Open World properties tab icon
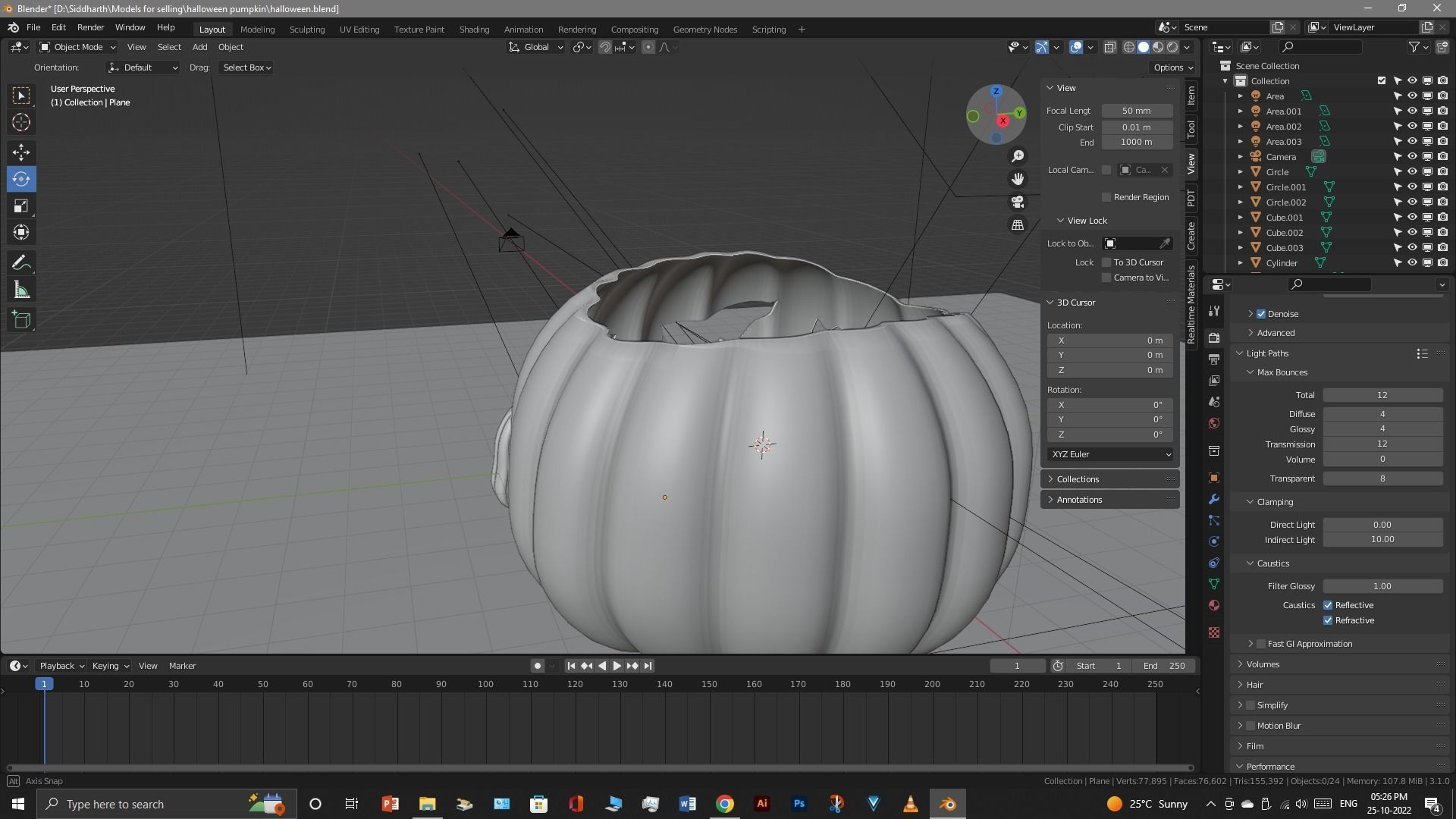The width and height of the screenshot is (1456, 819). (1214, 423)
